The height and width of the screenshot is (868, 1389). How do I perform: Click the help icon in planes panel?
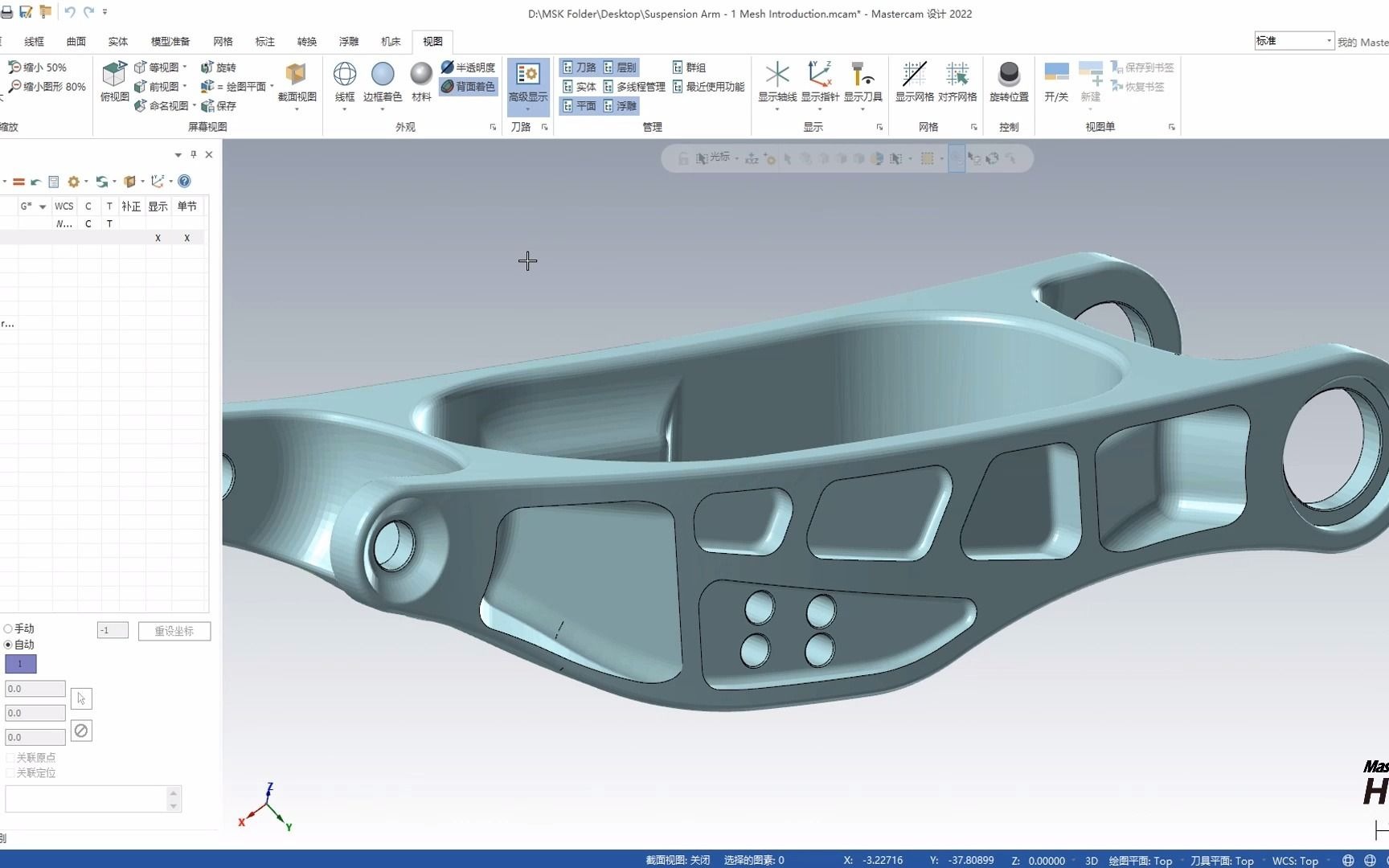(x=184, y=182)
